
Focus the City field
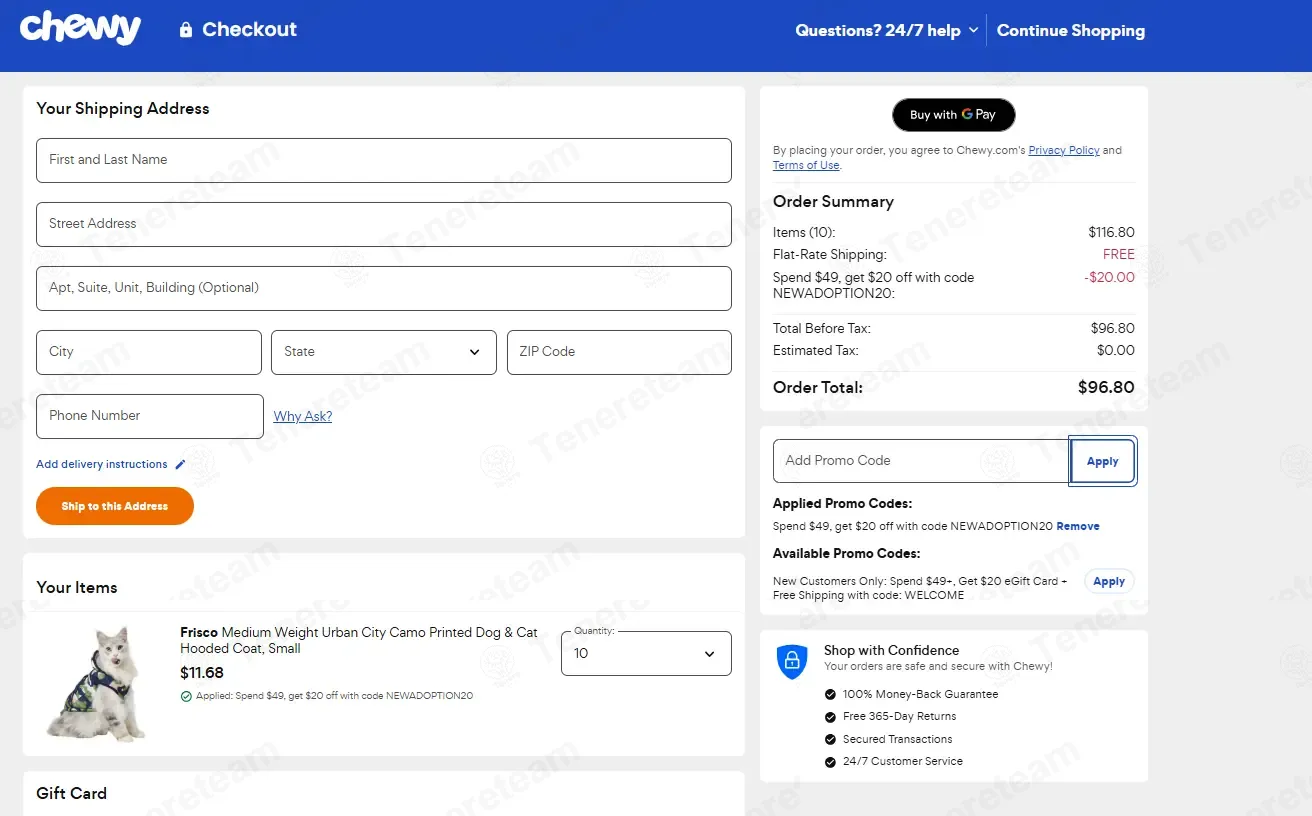click(x=149, y=352)
